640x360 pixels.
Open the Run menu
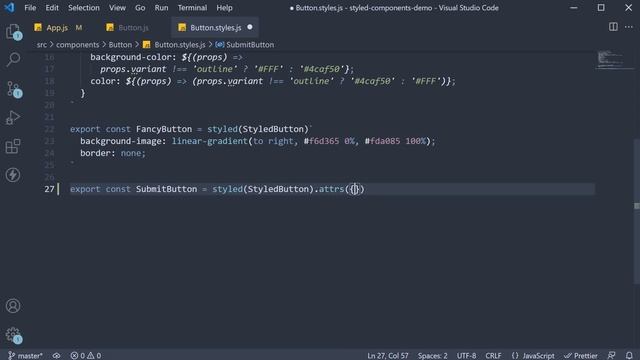pyautogui.click(x=161, y=8)
